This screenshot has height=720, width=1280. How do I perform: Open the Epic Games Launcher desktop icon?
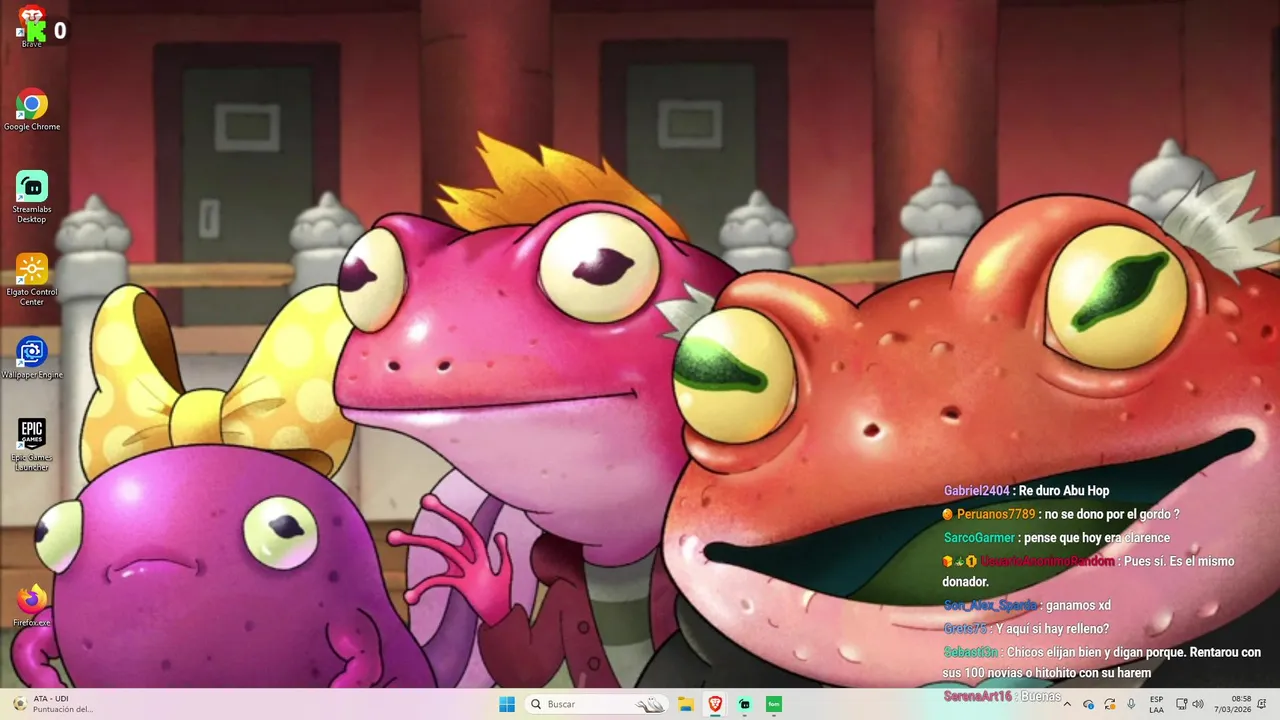coord(32,445)
